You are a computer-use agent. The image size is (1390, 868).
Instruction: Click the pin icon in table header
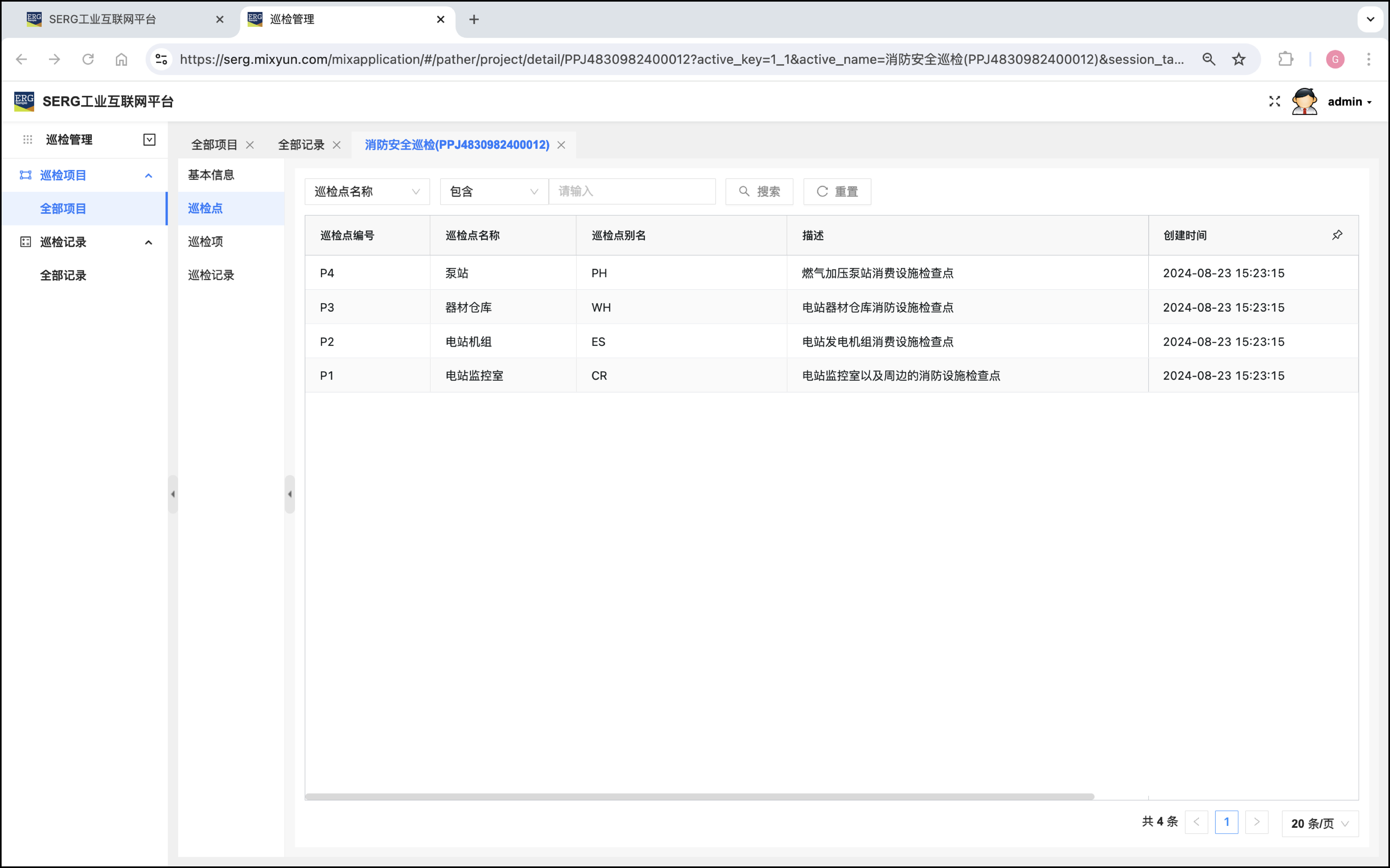pyautogui.click(x=1337, y=235)
